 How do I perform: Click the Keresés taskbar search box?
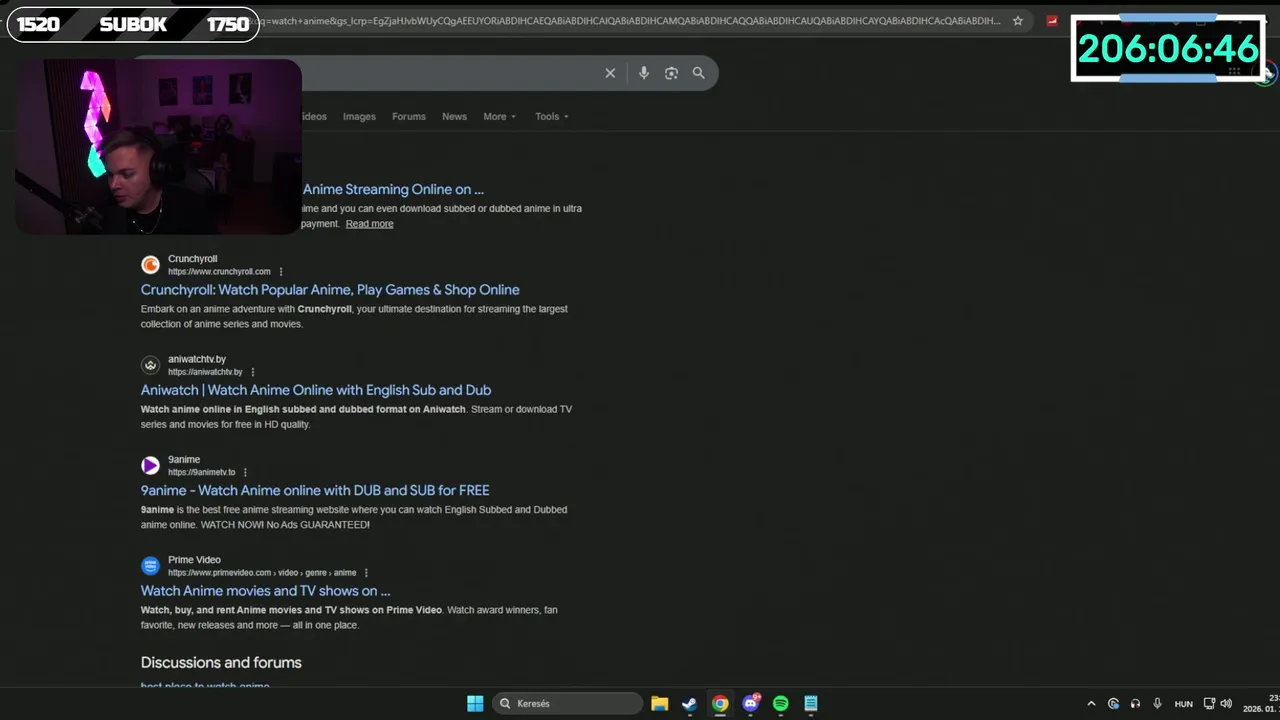[569, 703]
